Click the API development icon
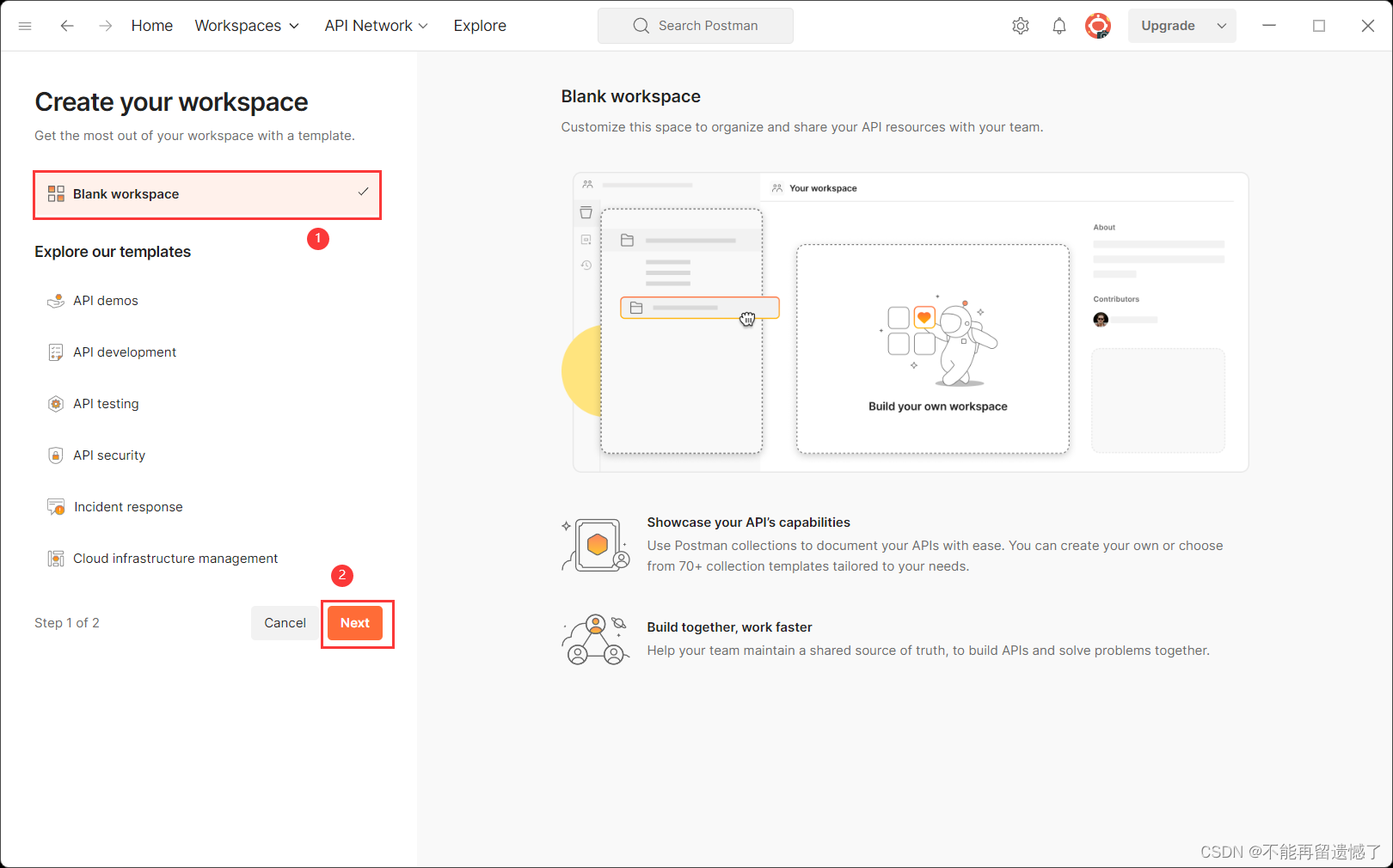This screenshot has height=868, width=1393. click(56, 352)
